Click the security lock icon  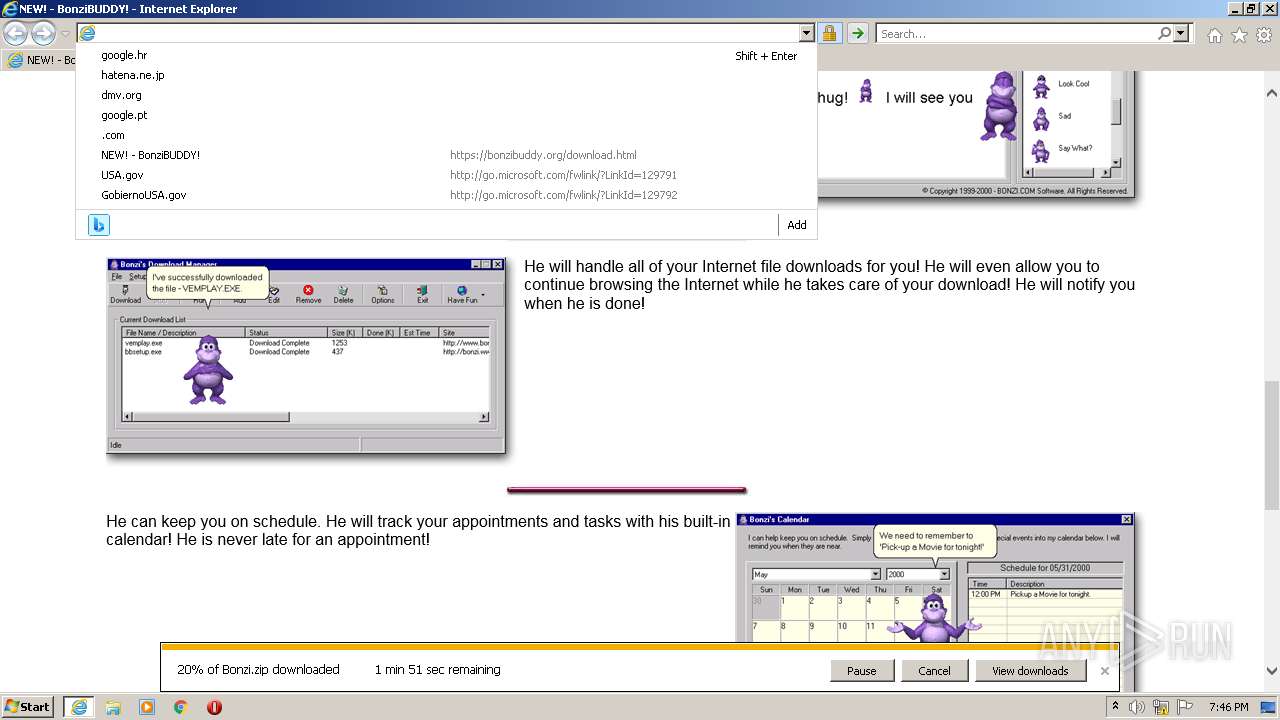click(x=829, y=33)
